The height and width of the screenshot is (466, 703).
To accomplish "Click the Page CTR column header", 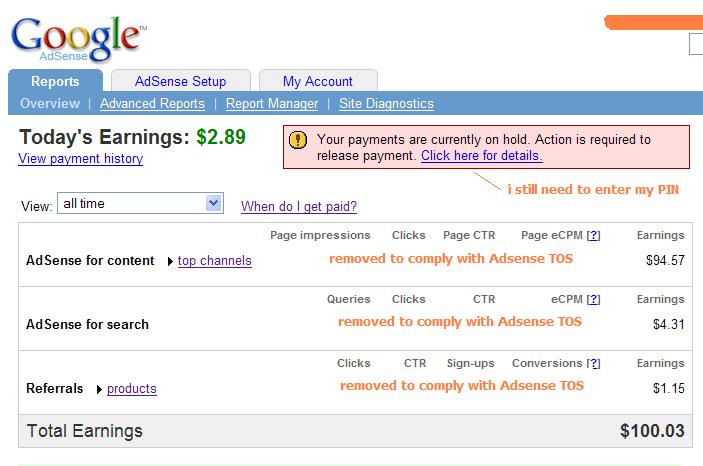I will click(469, 235).
